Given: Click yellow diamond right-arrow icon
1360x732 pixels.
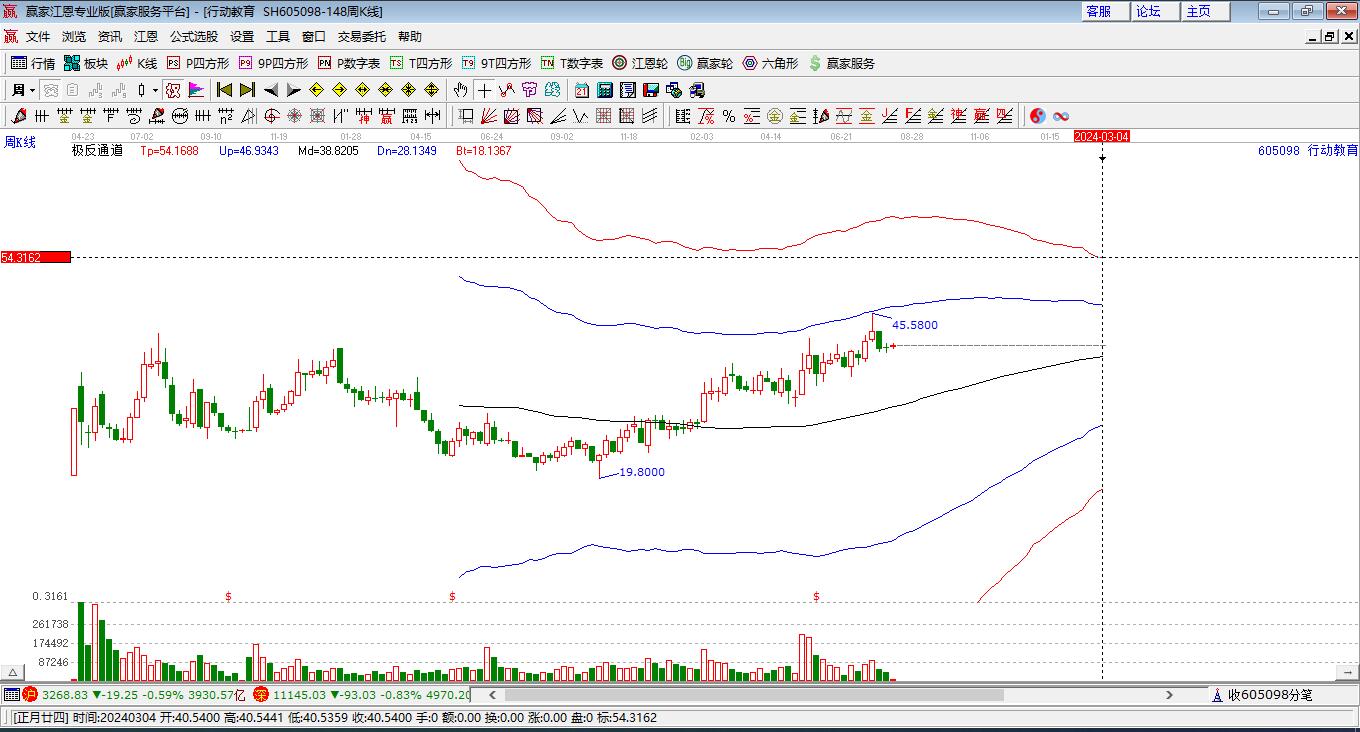Looking at the screenshot, I should point(339,90).
